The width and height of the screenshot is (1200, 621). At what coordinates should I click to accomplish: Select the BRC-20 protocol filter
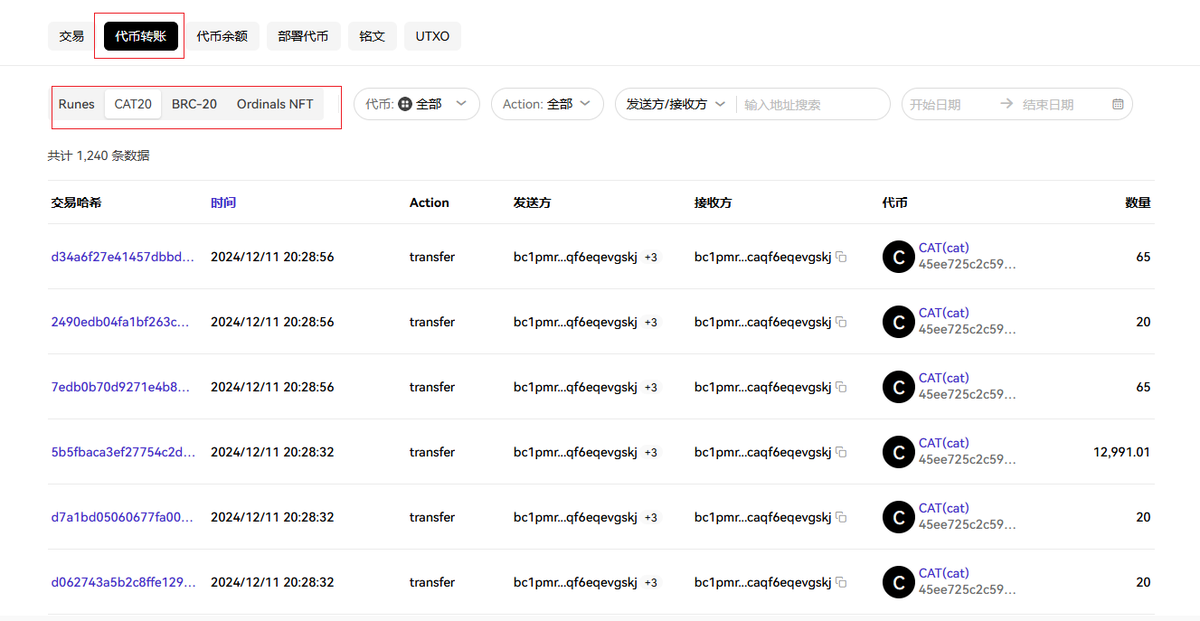(194, 104)
